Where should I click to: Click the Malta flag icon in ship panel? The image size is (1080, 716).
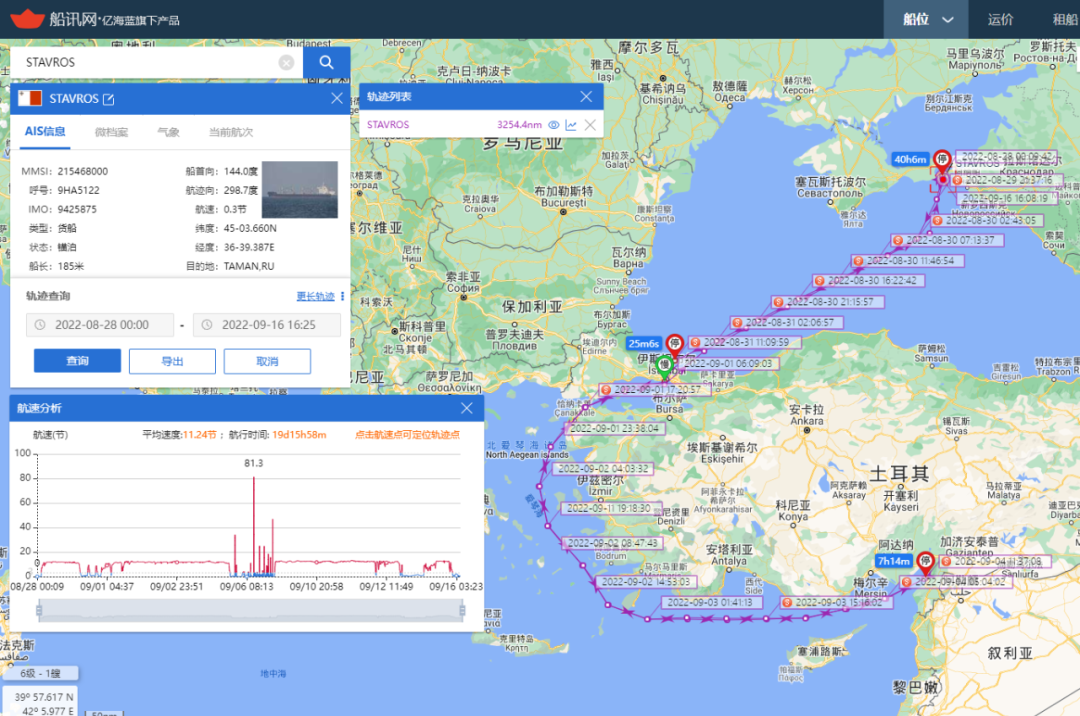click(30, 98)
